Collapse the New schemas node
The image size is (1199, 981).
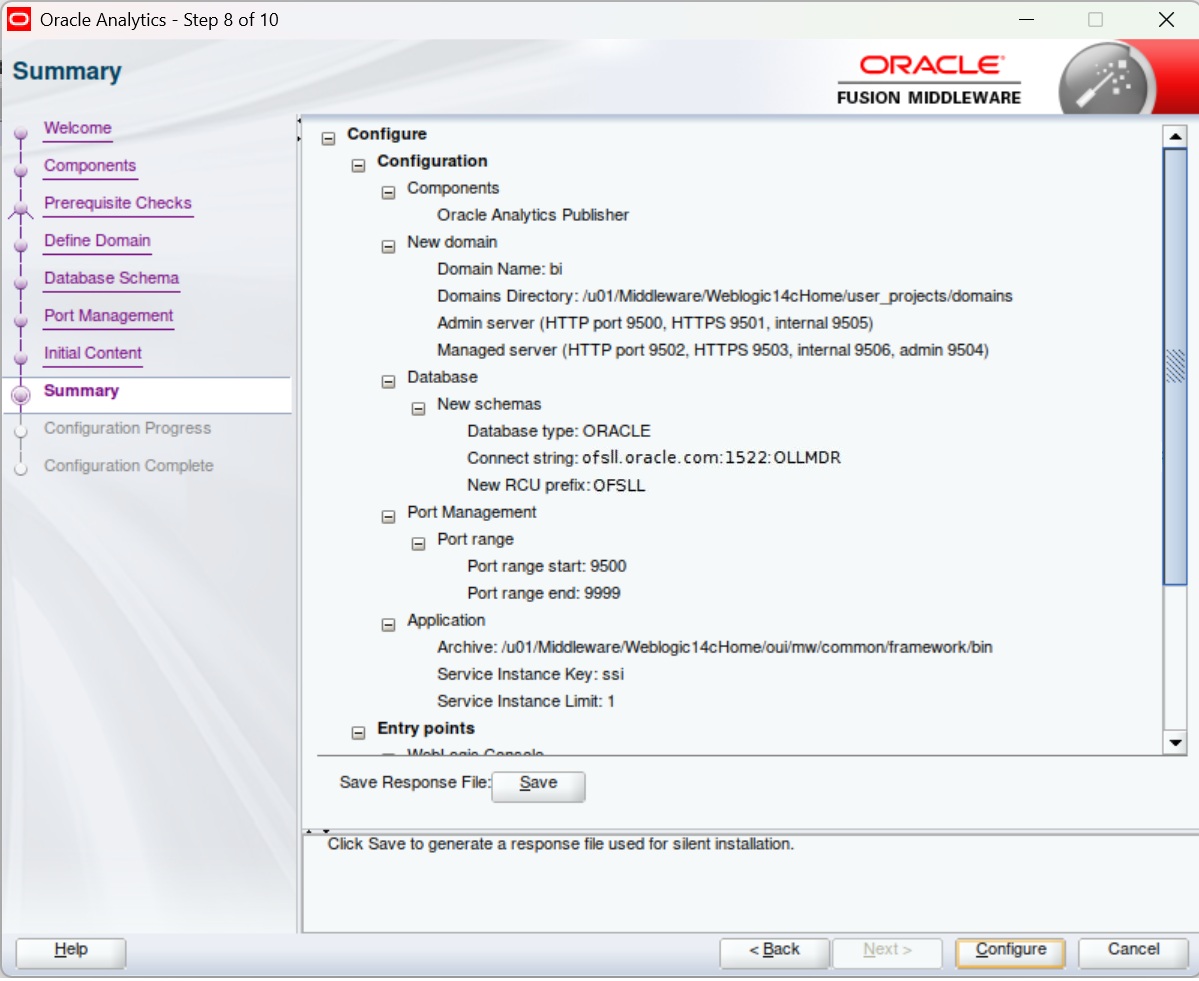click(x=418, y=409)
